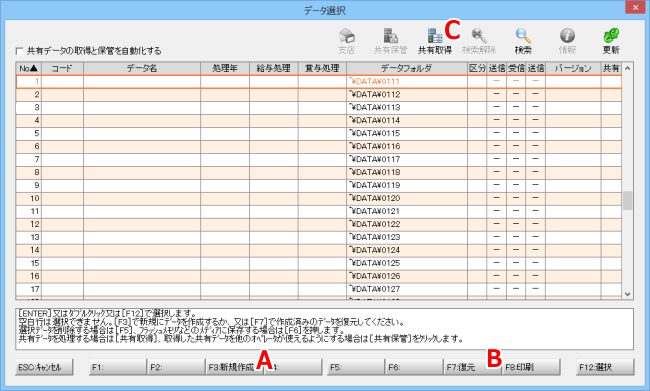
Task: Select the row with folder ~¥DATA¥0123
Action: 319,237
